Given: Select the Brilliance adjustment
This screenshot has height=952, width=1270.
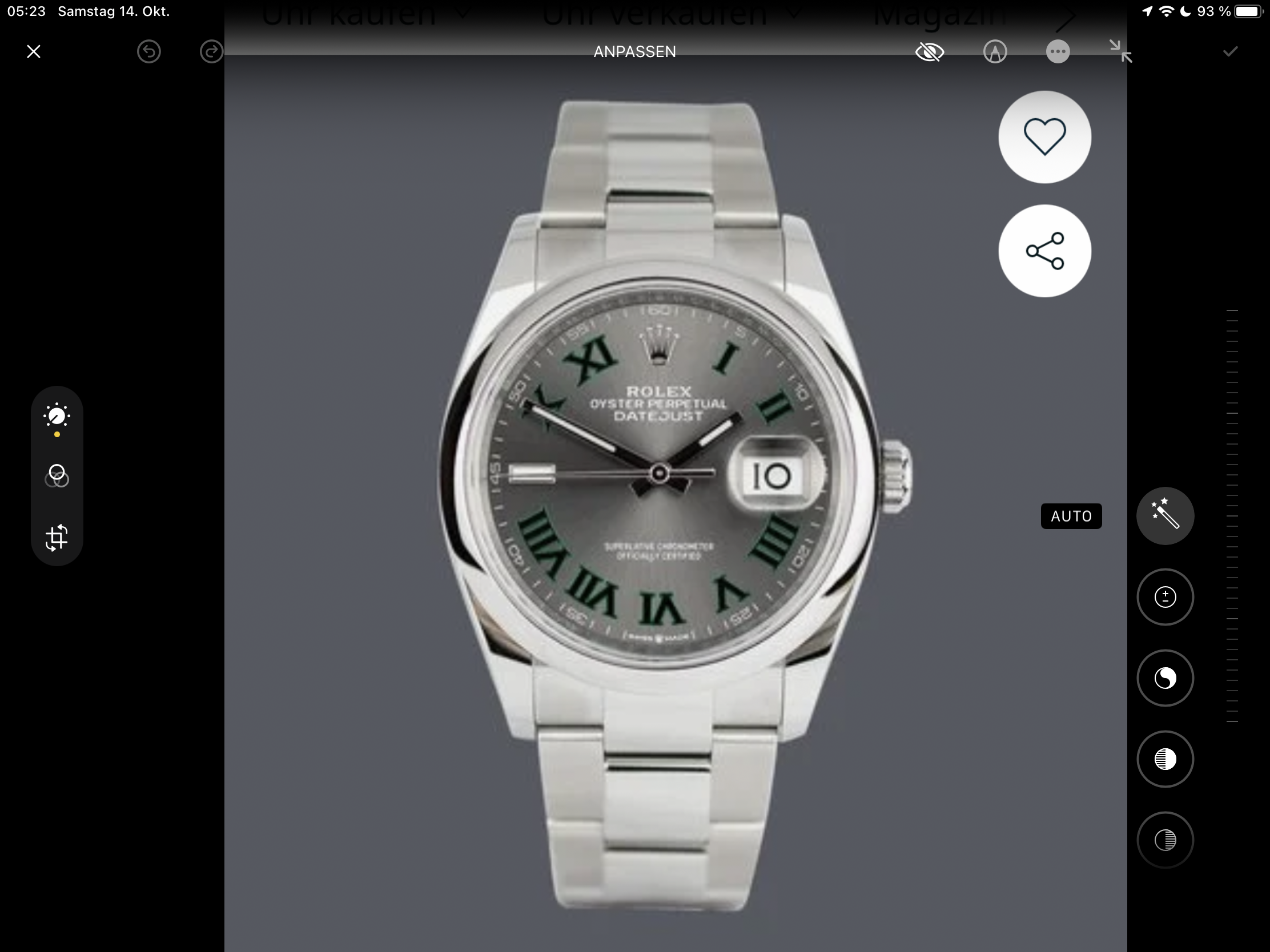Looking at the screenshot, I should click(1165, 677).
